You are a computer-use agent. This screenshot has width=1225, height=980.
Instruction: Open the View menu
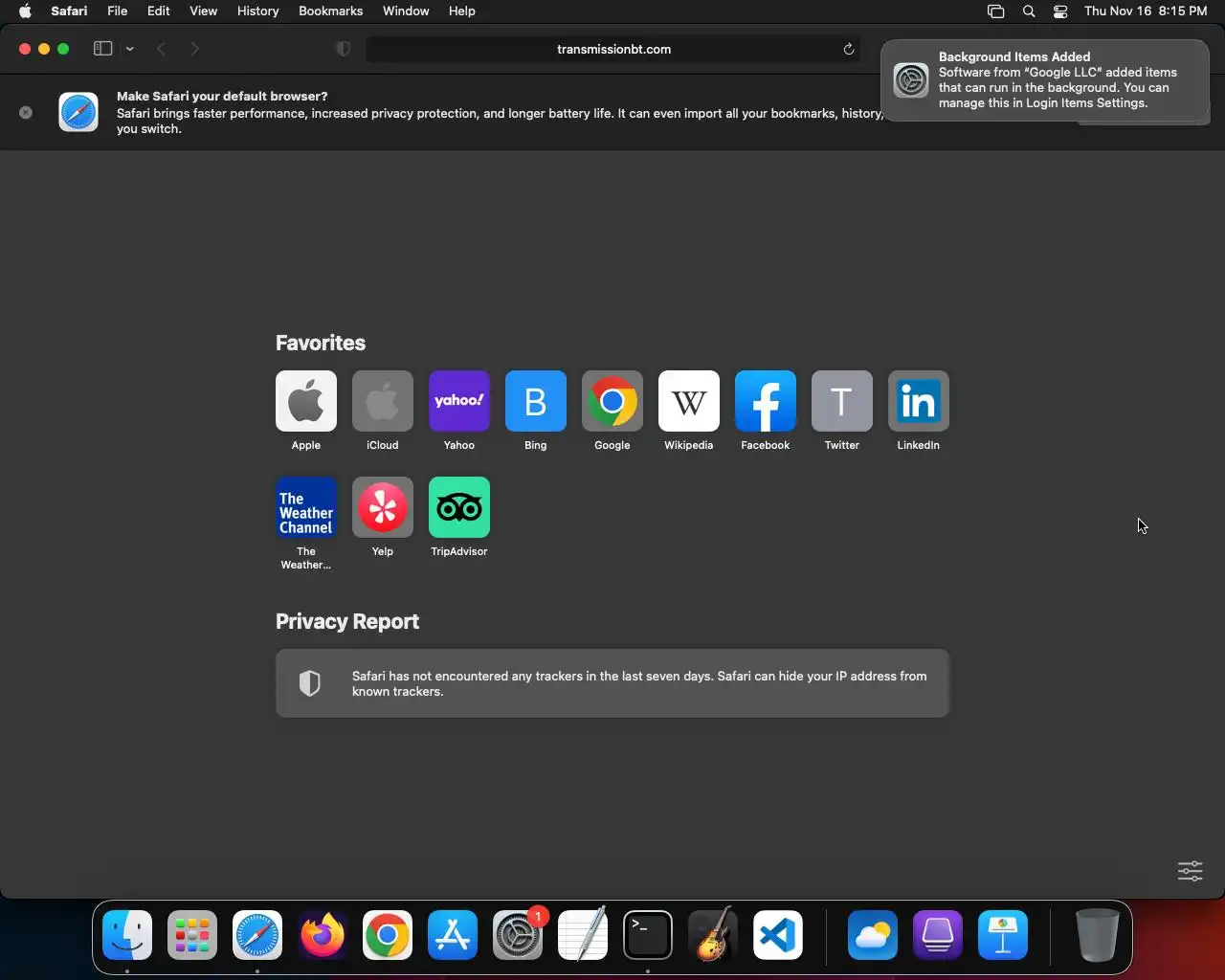point(203,11)
